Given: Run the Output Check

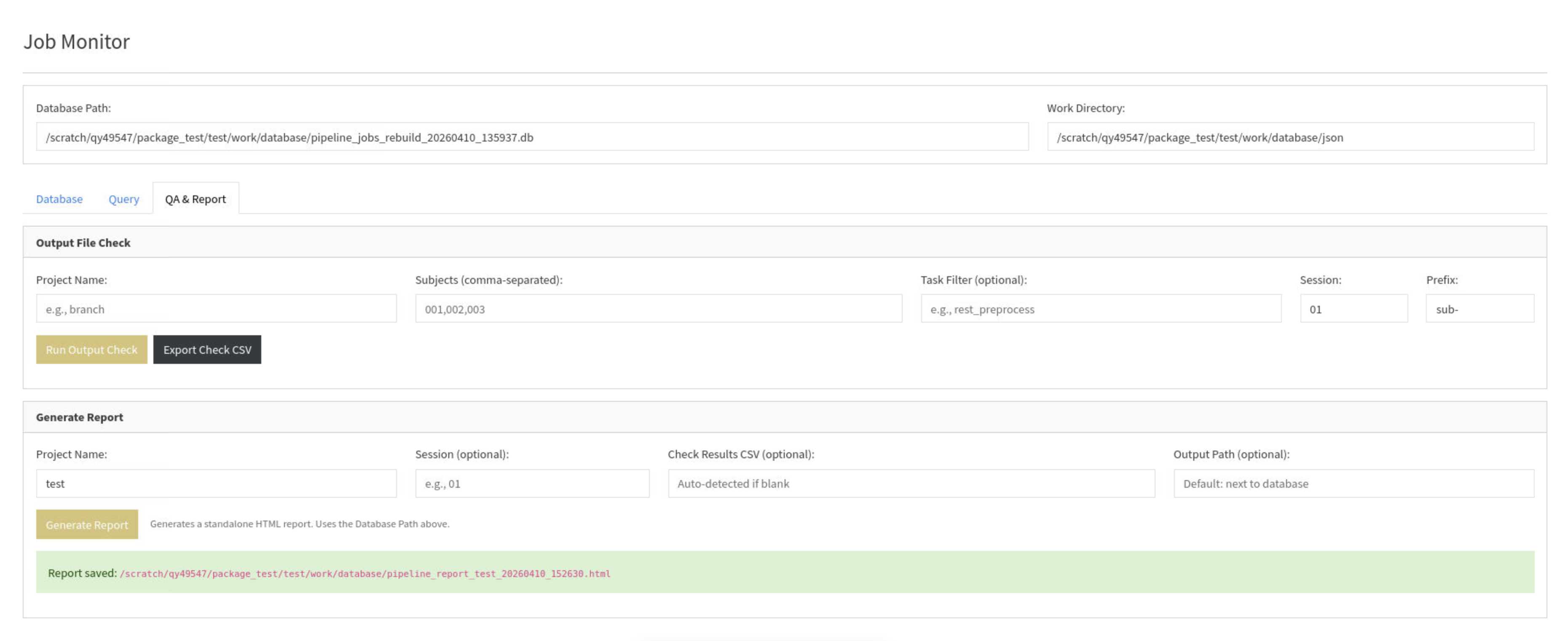Looking at the screenshot, I should pyautogui.click(x=91, y=350).
